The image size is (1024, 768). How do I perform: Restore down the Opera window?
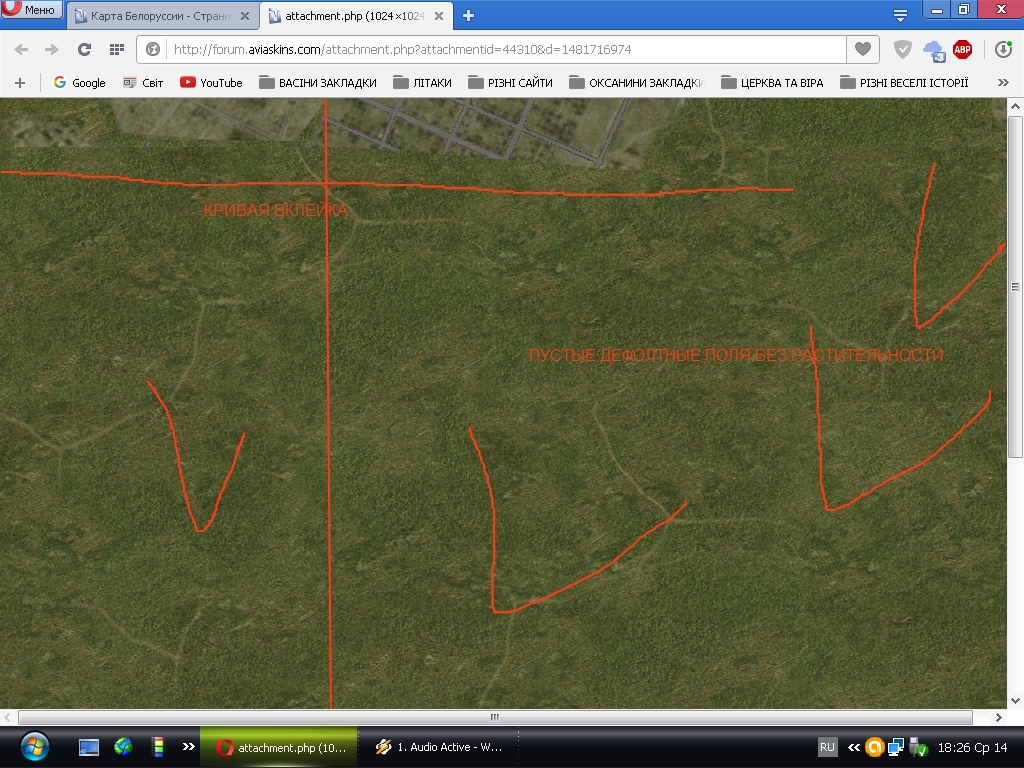click(x=964, y=9)
